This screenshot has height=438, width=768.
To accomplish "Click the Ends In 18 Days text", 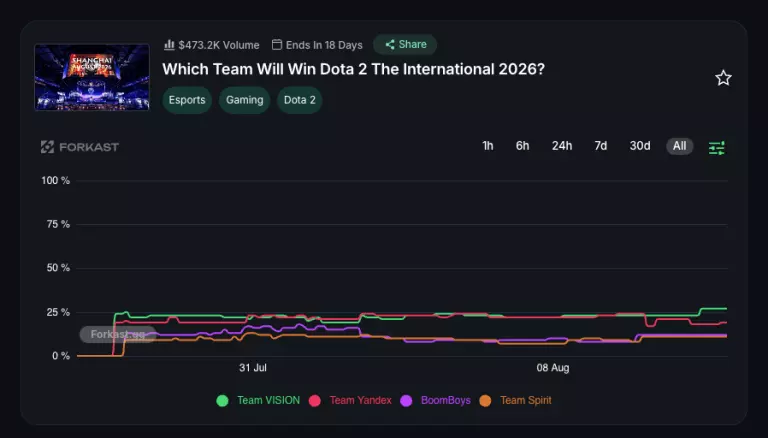I will click(x=324, y=45).
